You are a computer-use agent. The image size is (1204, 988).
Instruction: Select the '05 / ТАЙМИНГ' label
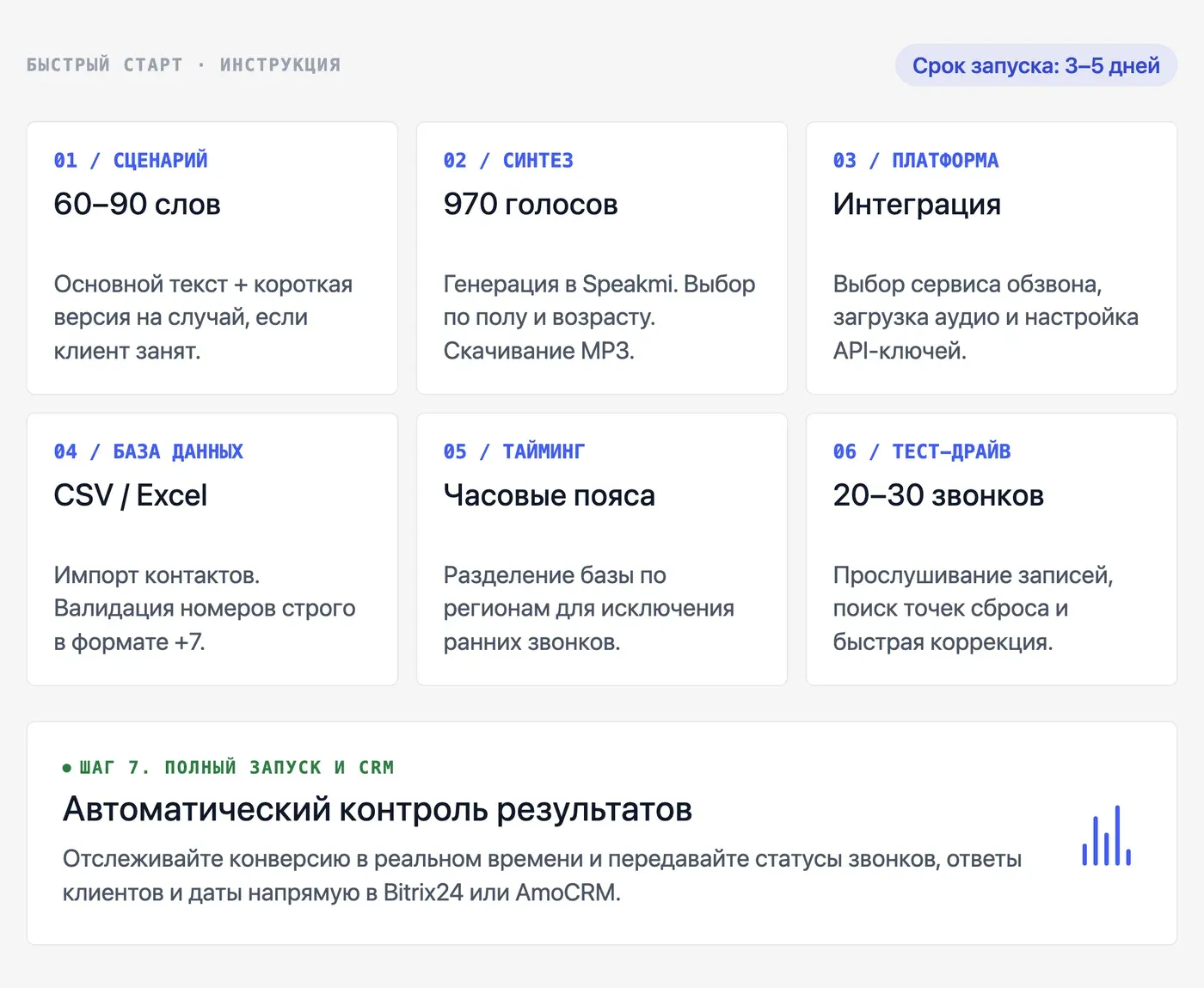point(514,451)
